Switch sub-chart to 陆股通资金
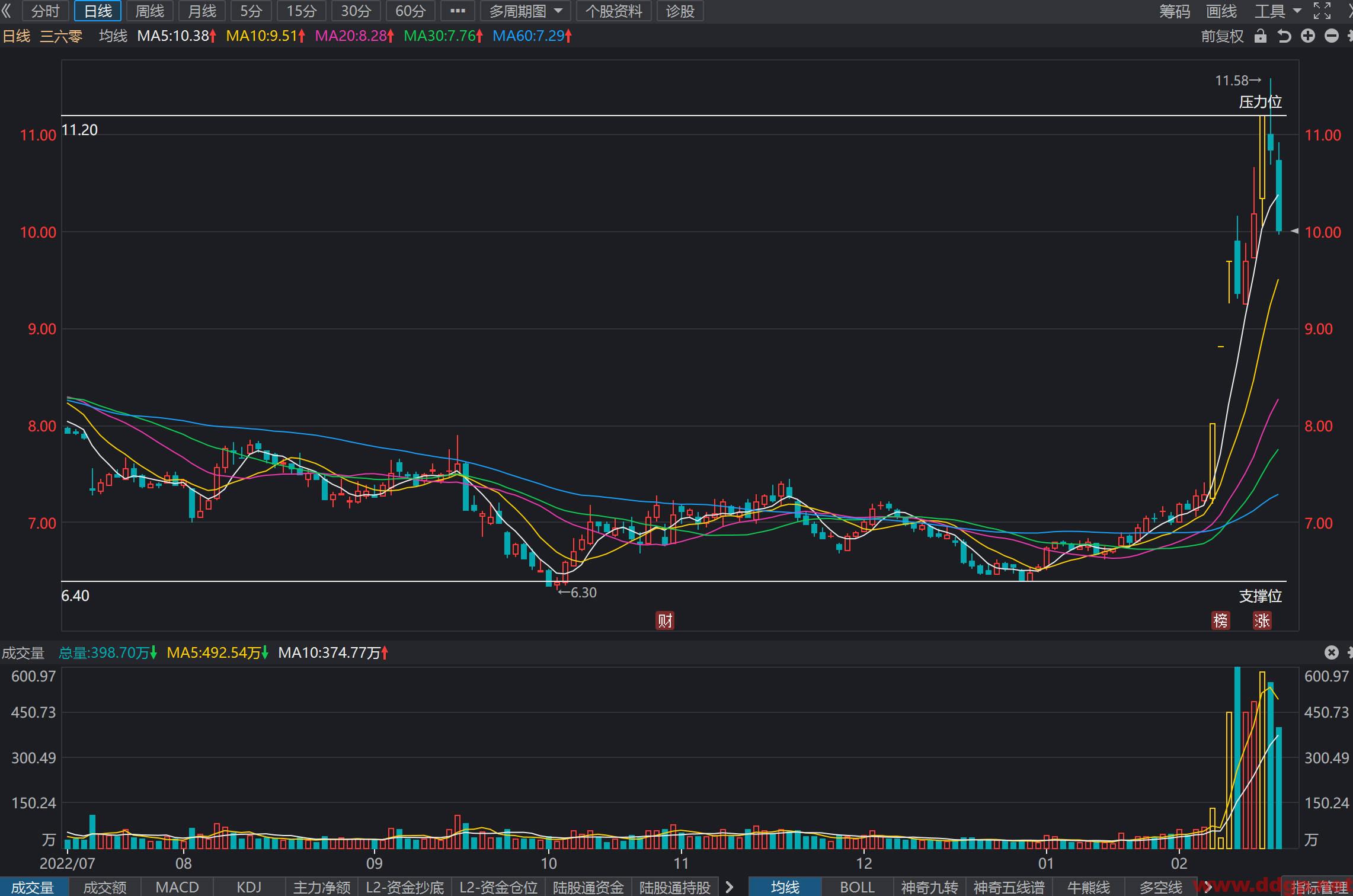Screen dimensions: 1353x896 588,887
